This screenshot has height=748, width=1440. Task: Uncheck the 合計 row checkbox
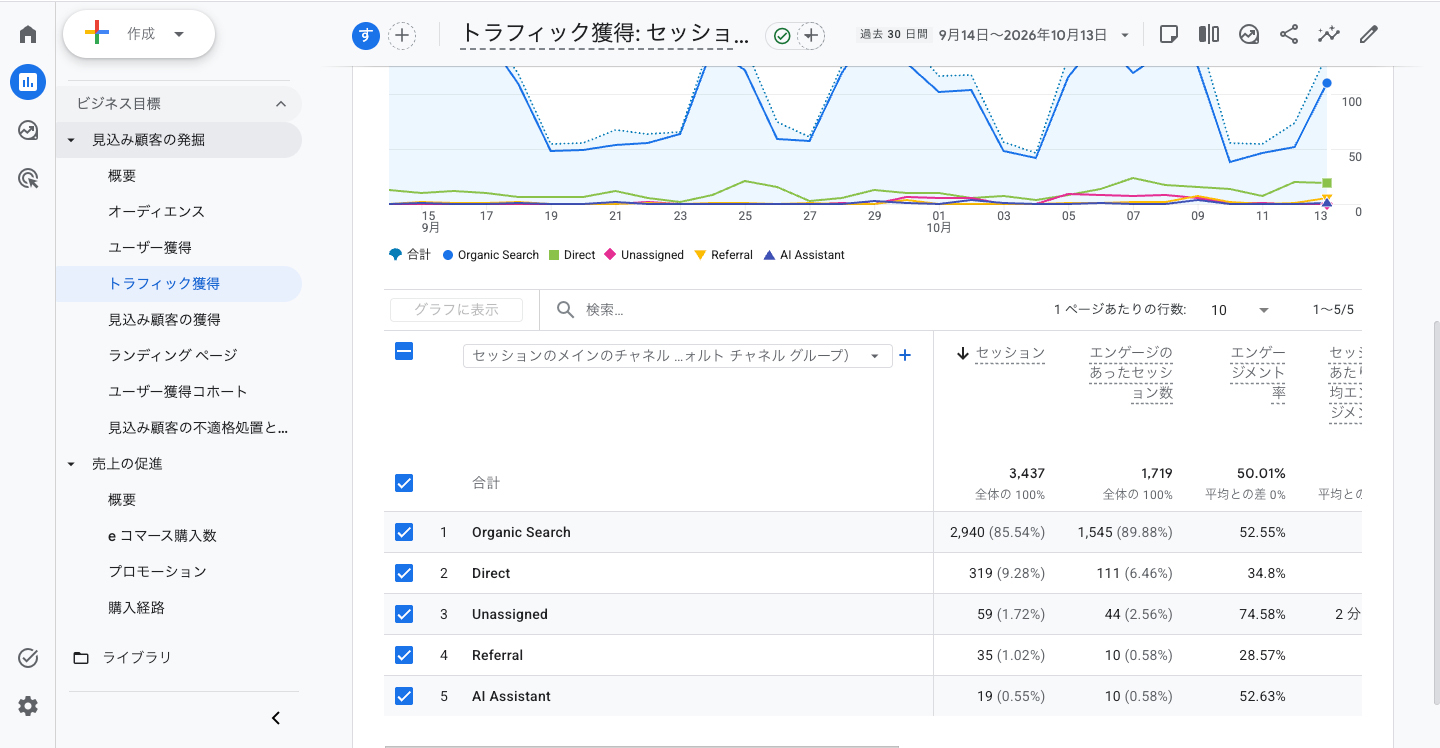[x=404, y=483]
